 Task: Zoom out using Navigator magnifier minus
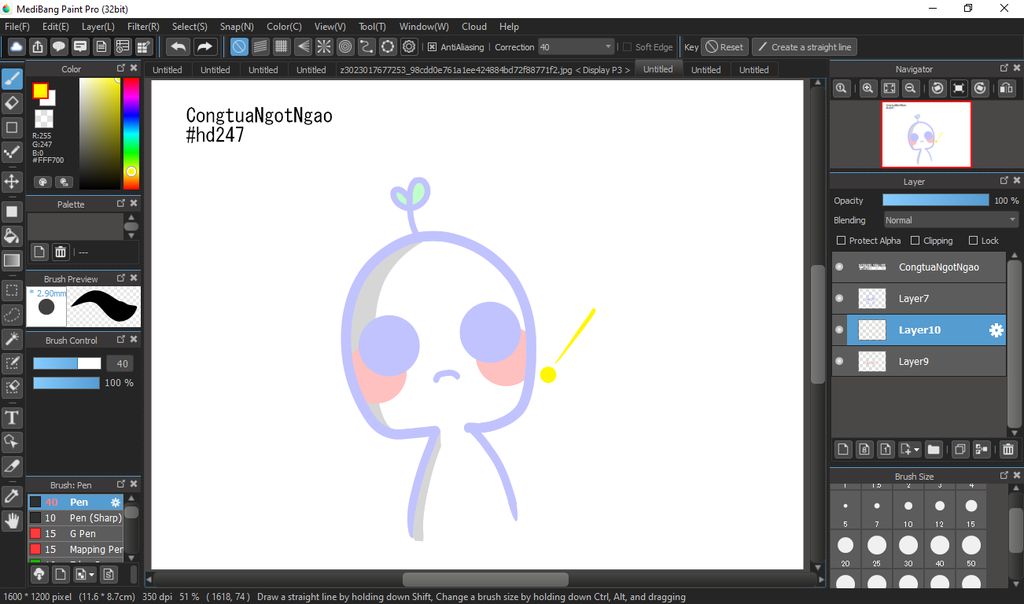click(910, 88)
